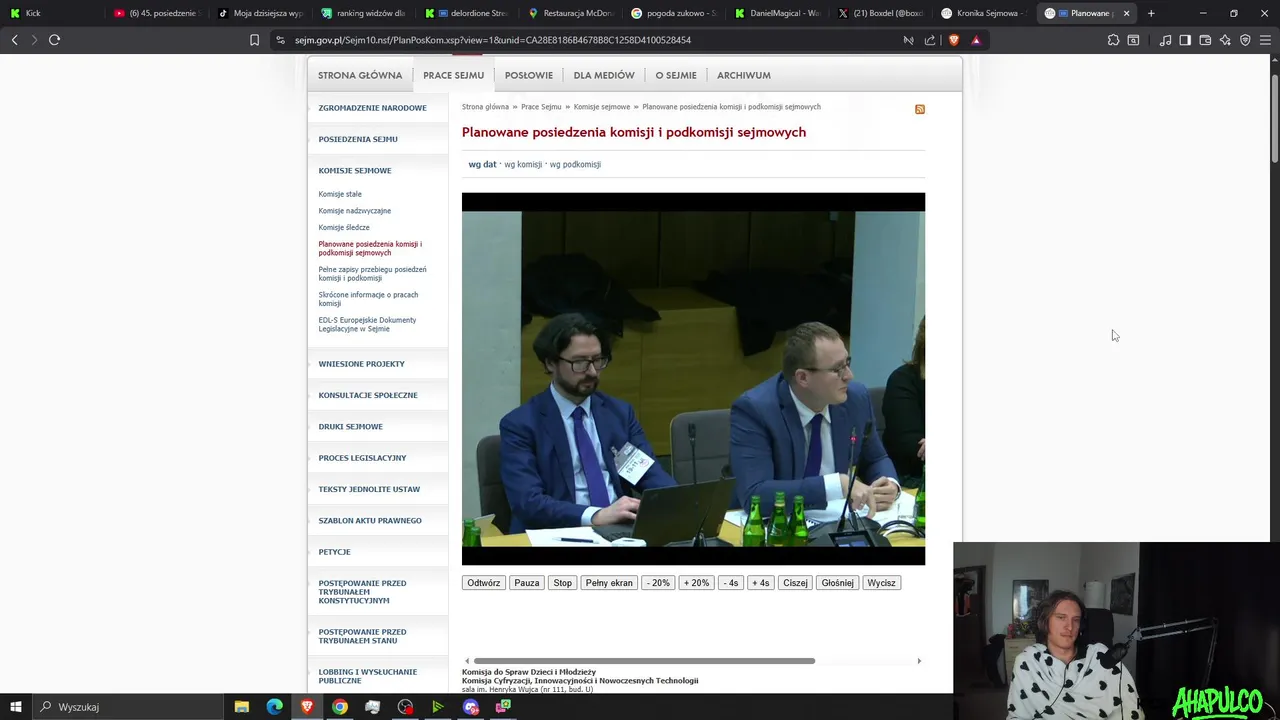Switch to the '45. posiedzenie' YouTube tab

156,13
